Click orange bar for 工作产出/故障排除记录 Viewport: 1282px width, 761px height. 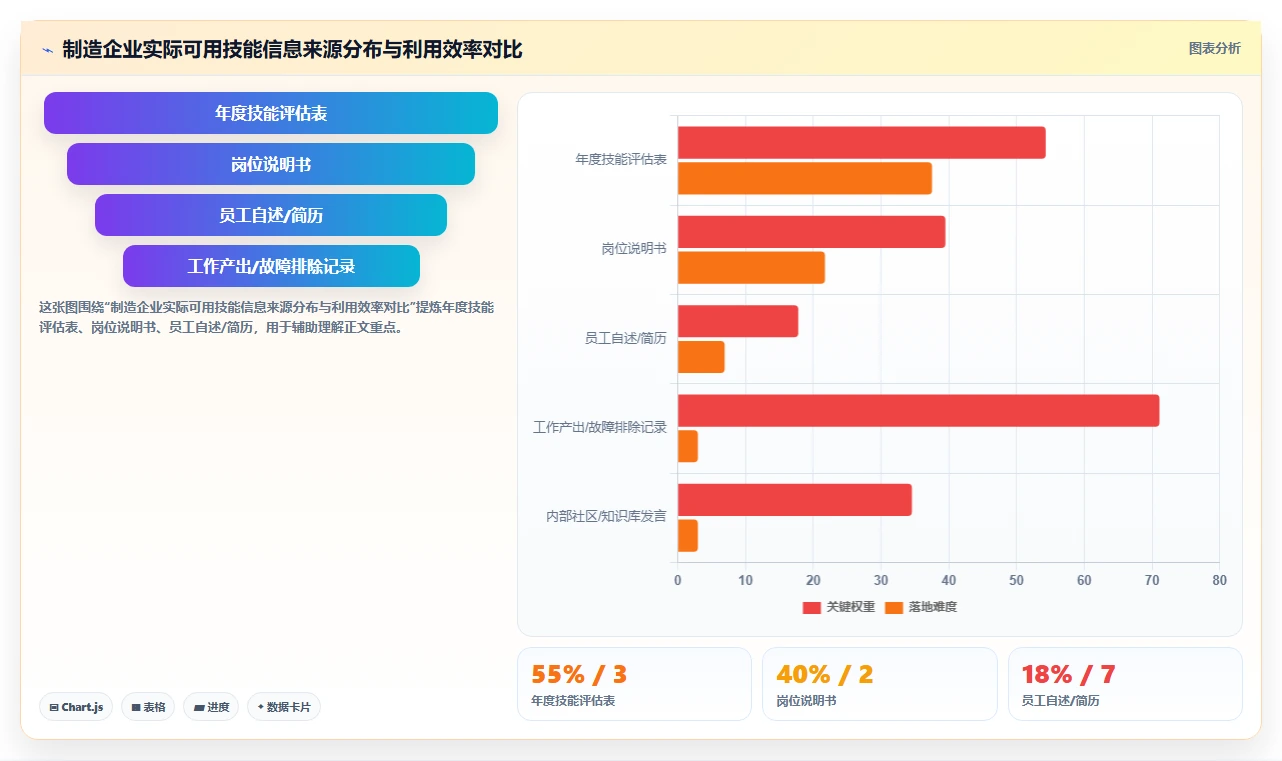[x=688, y=447]
